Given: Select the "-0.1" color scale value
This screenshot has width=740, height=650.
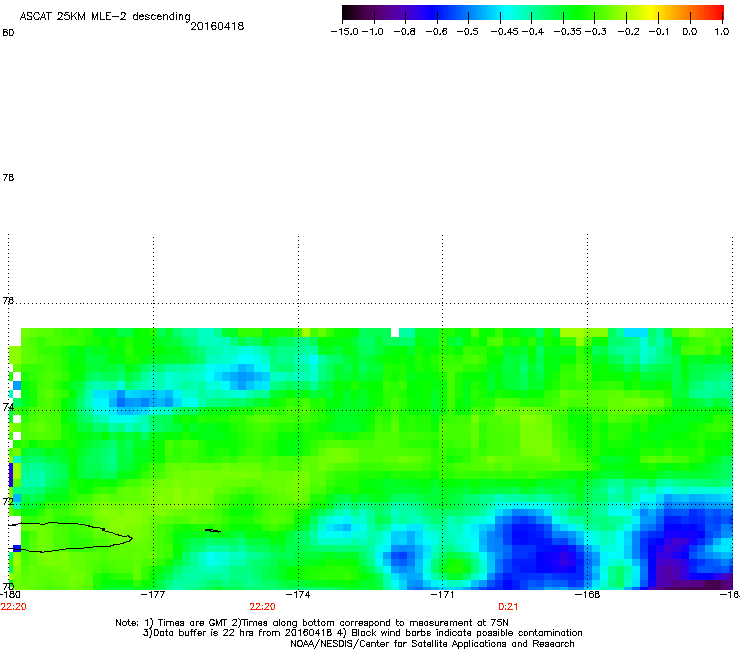Looking at the screenshot, I should coord(659,32).
